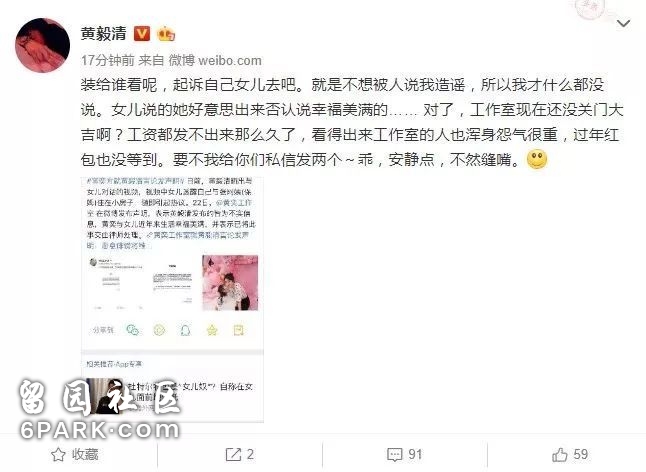The width and height of the screenshot is (646, 472).
Task: Click the related article thumbnail at bottom
Action: tap(105, 396)
